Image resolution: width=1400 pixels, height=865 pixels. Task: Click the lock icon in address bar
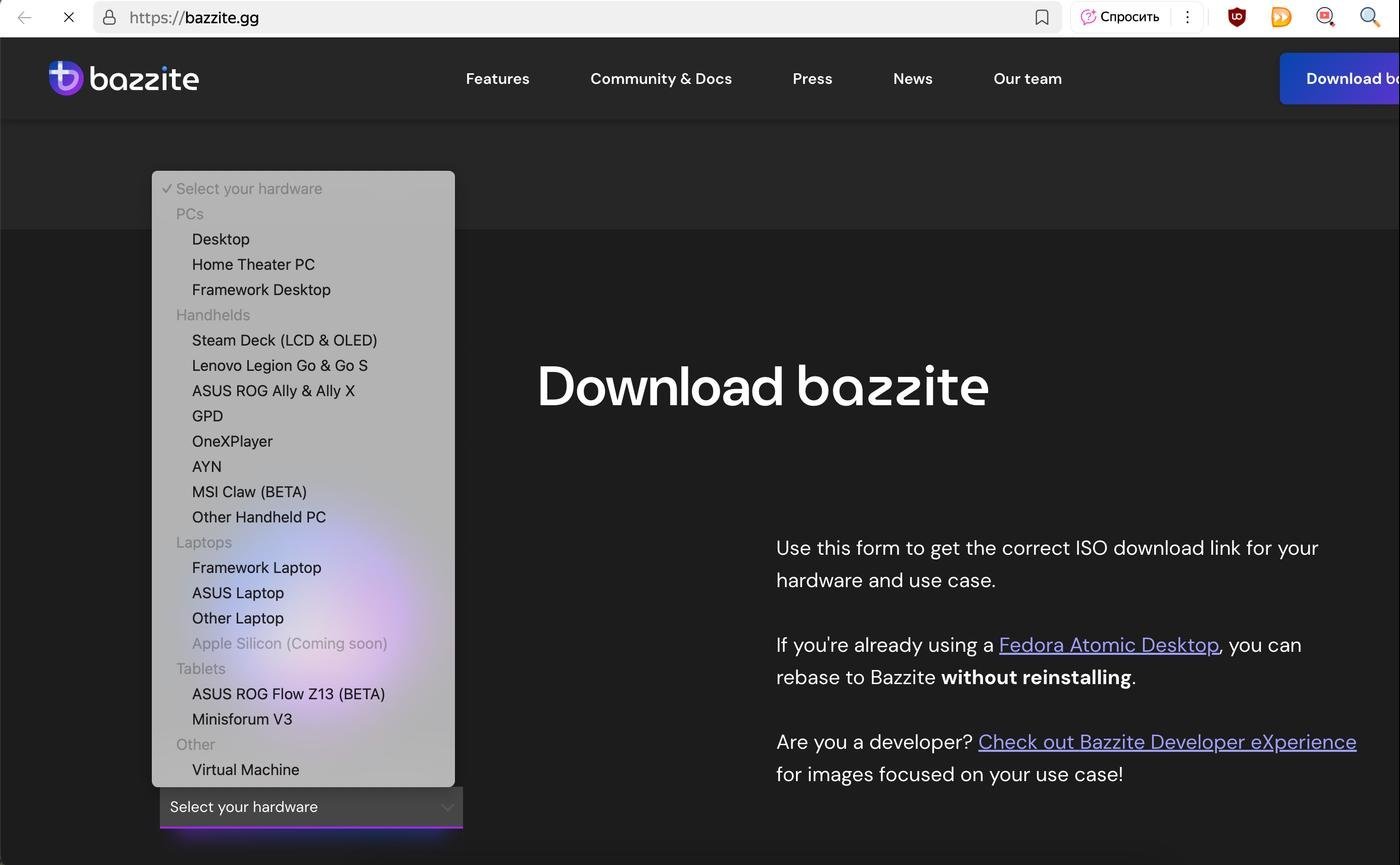coord(109,17)
